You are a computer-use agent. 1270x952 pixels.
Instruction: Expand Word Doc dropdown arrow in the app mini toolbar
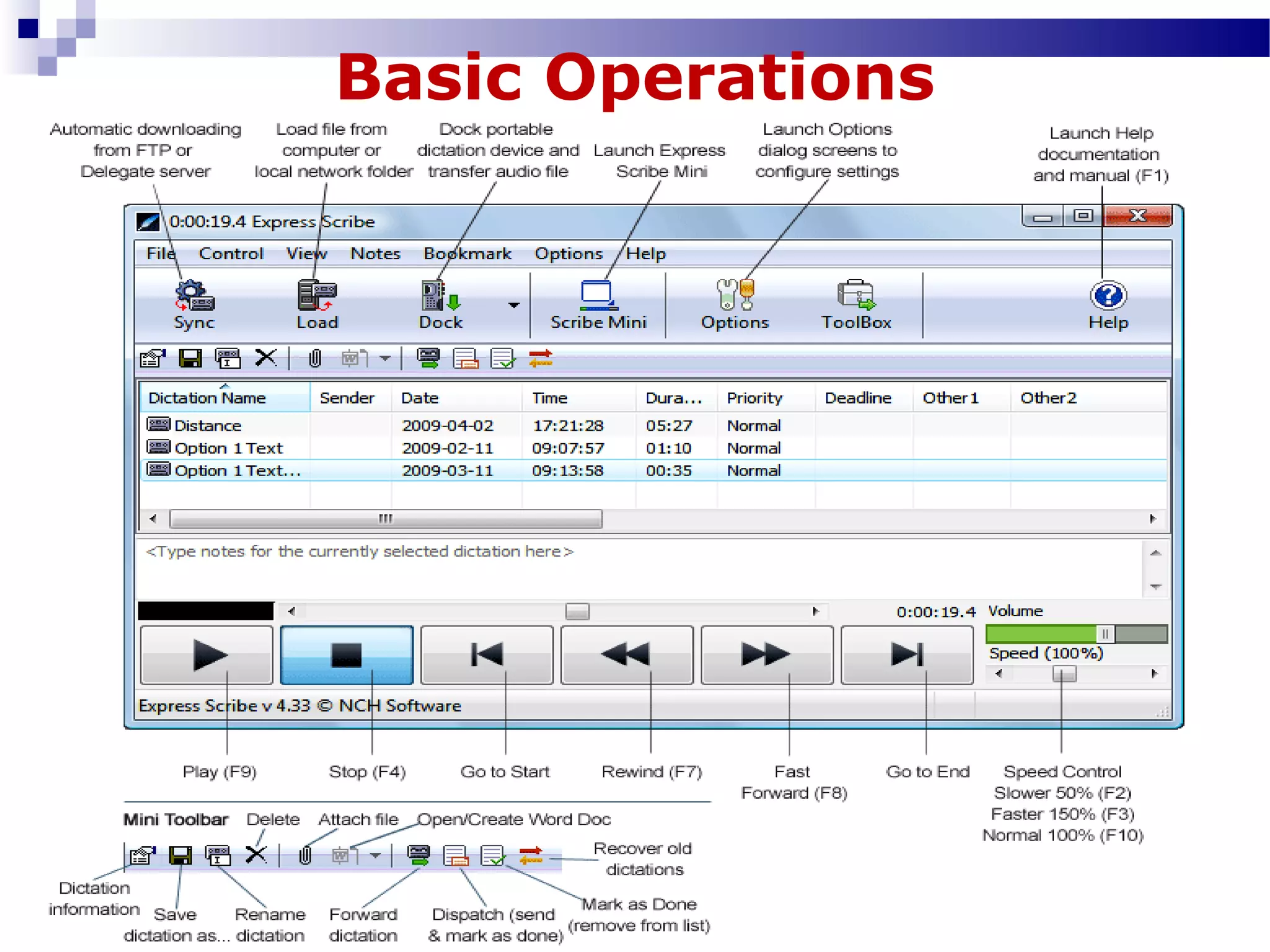coord(385,358)
